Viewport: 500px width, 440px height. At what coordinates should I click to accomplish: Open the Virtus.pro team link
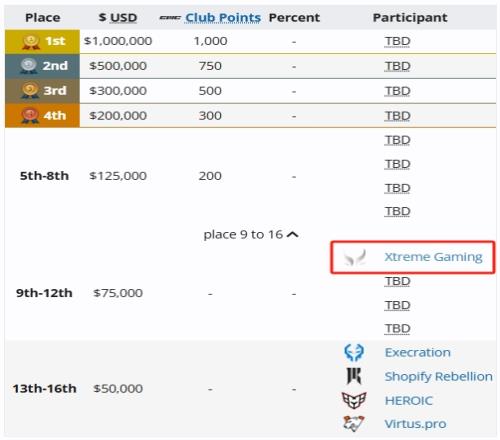tap(415, 424)
